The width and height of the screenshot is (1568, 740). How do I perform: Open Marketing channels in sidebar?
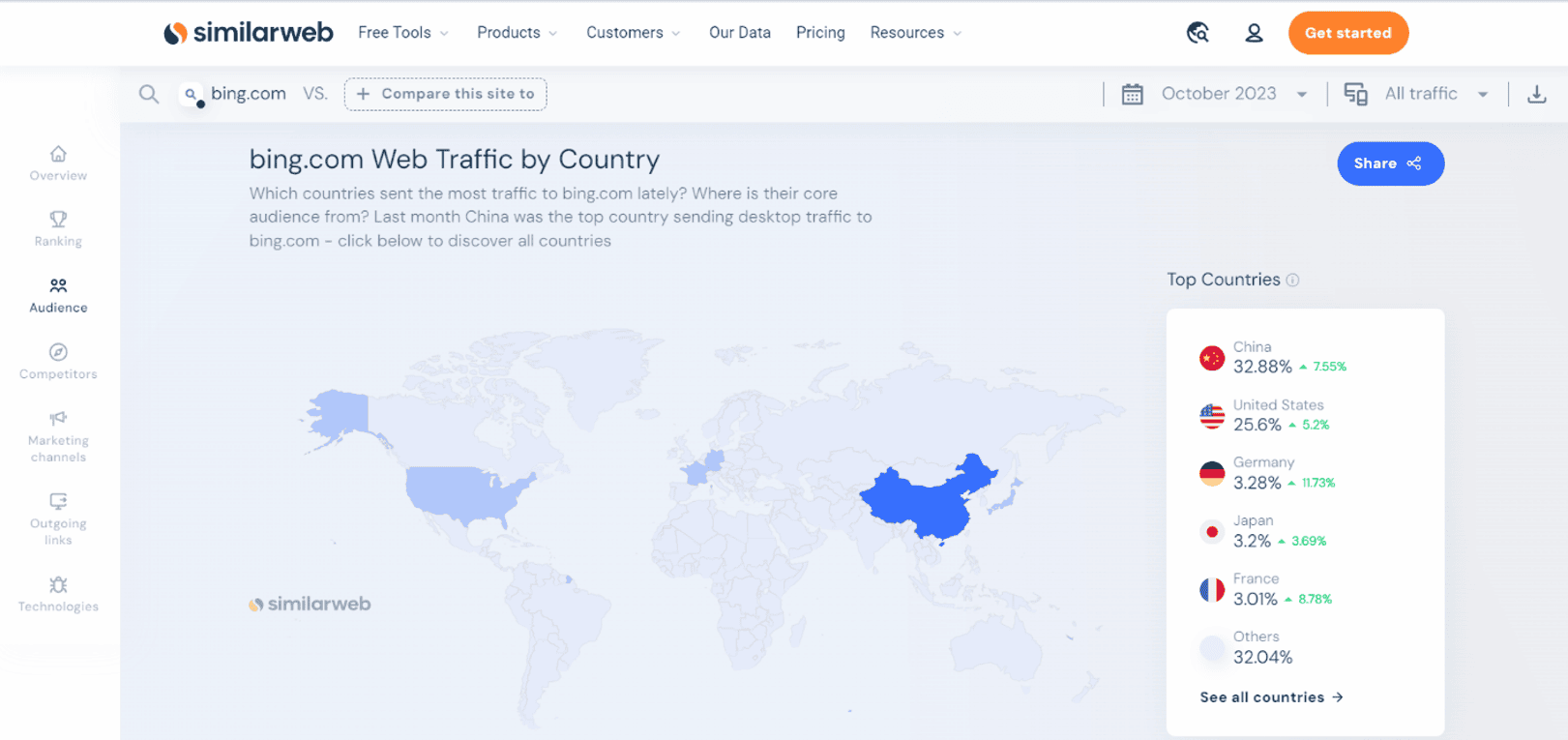coord(58,436)
